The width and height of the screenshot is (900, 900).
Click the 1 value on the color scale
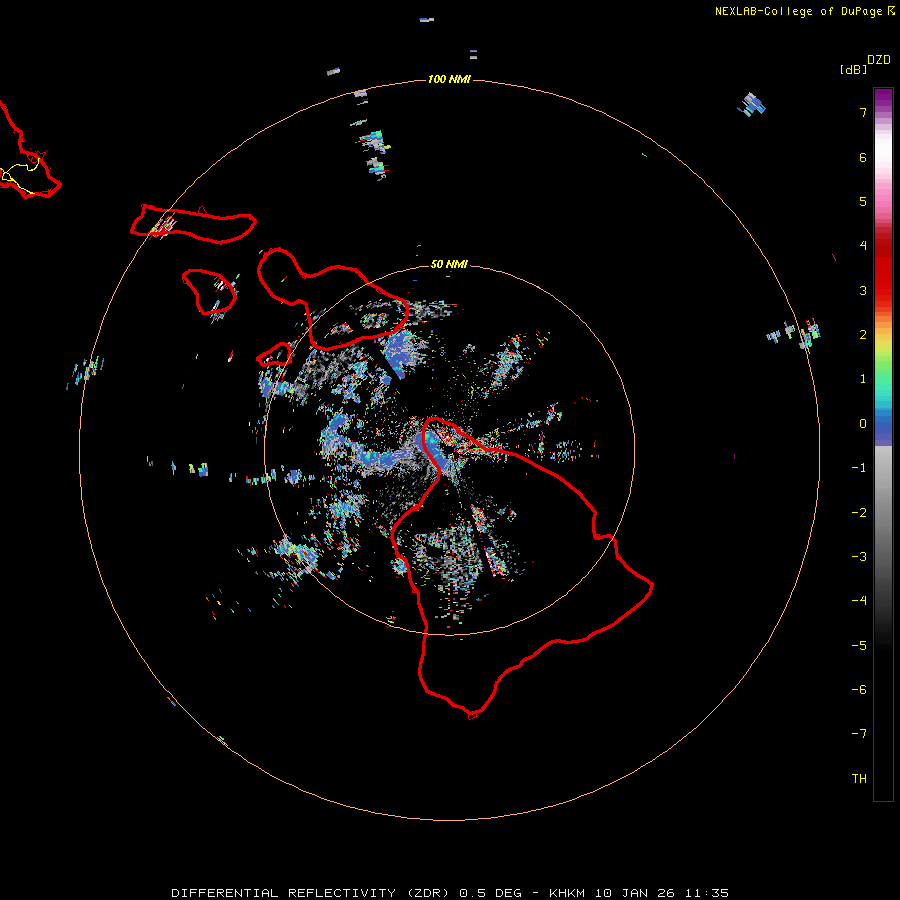[x=863, y=379]
